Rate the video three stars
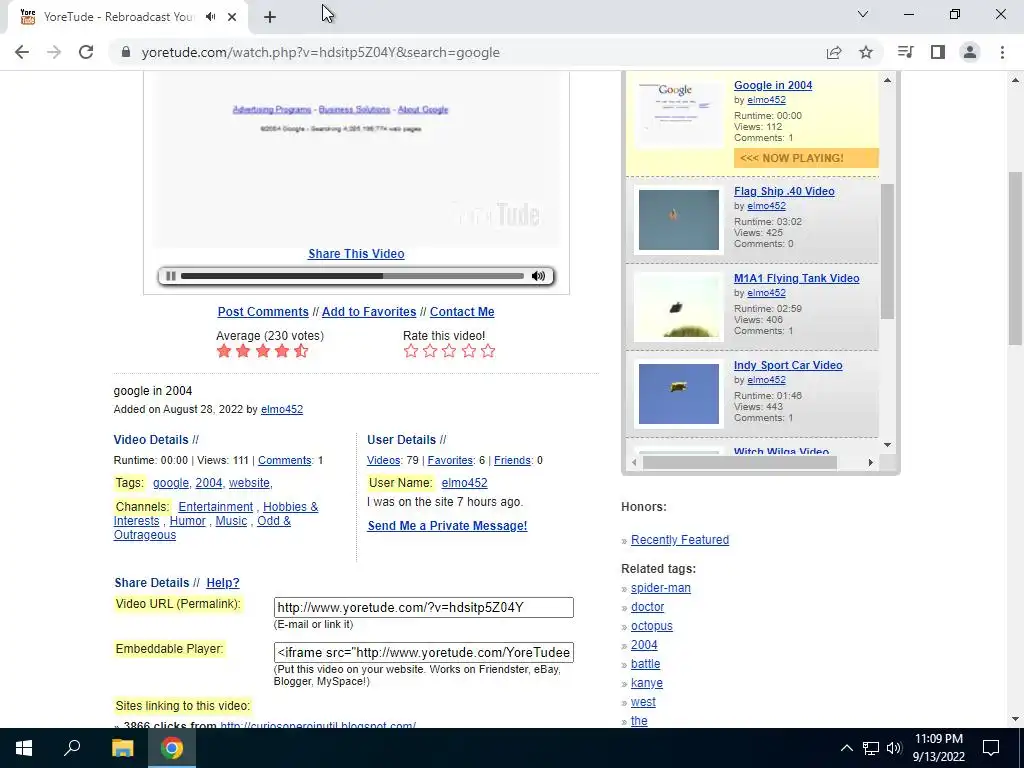1024x768 pixels. 449,351
